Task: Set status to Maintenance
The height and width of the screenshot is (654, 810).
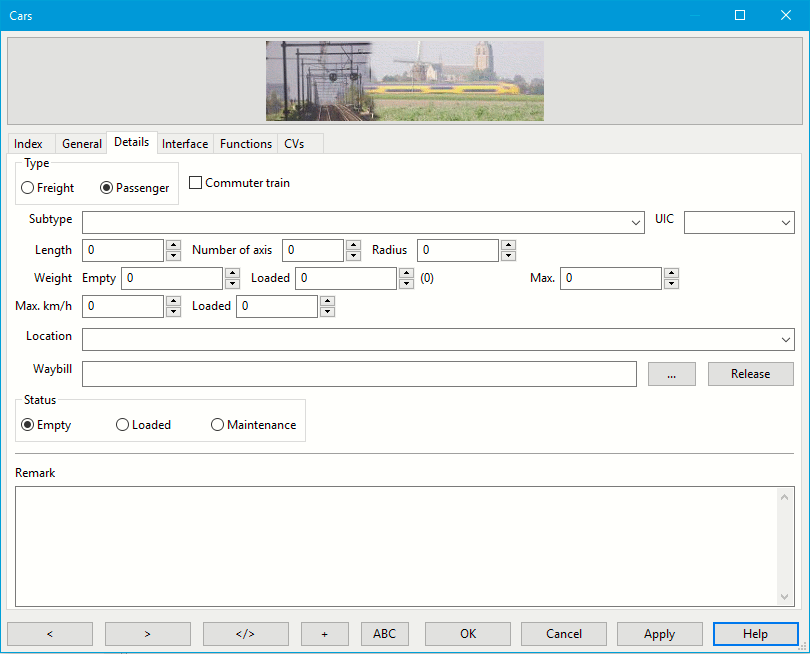Action: [x=218, y=425]
